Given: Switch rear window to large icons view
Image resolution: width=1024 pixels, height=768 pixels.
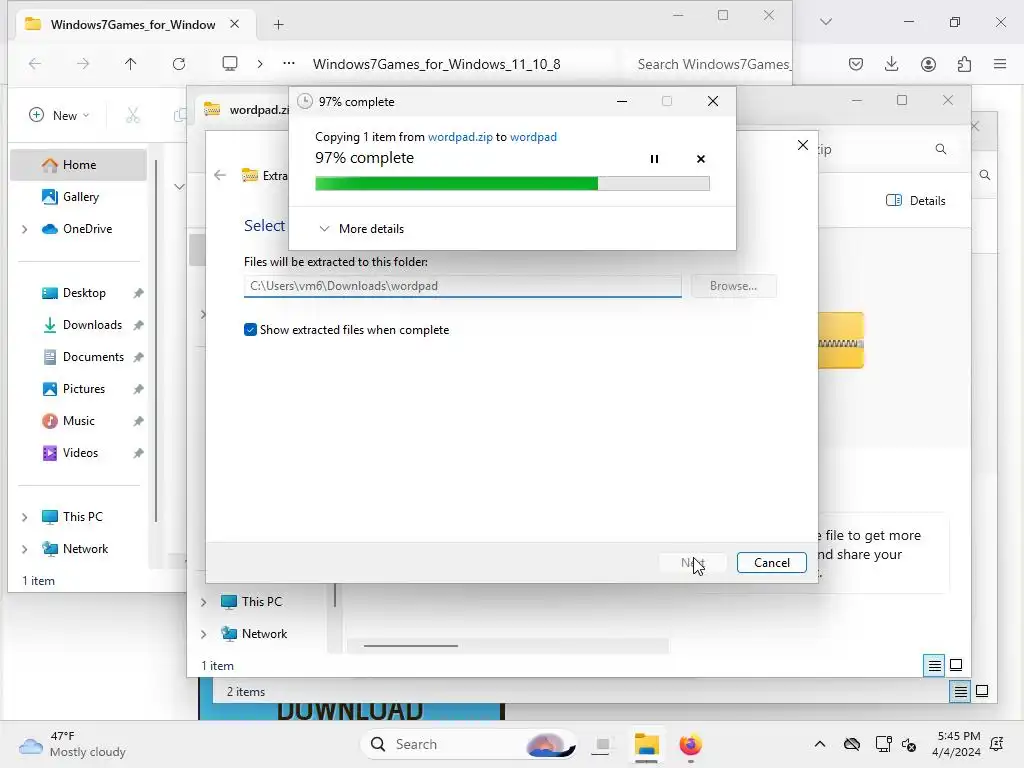Looking at the screenshot, I should 982,691.
